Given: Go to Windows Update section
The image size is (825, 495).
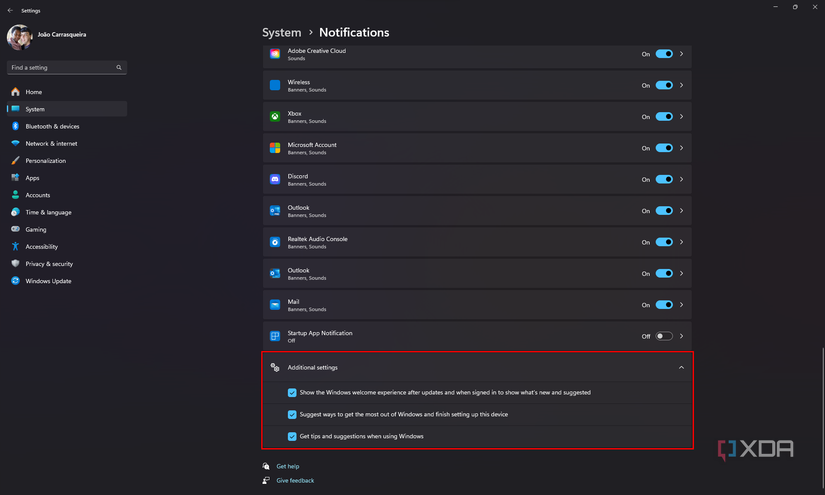Looking at the screenshot, I should click(48, 281).
